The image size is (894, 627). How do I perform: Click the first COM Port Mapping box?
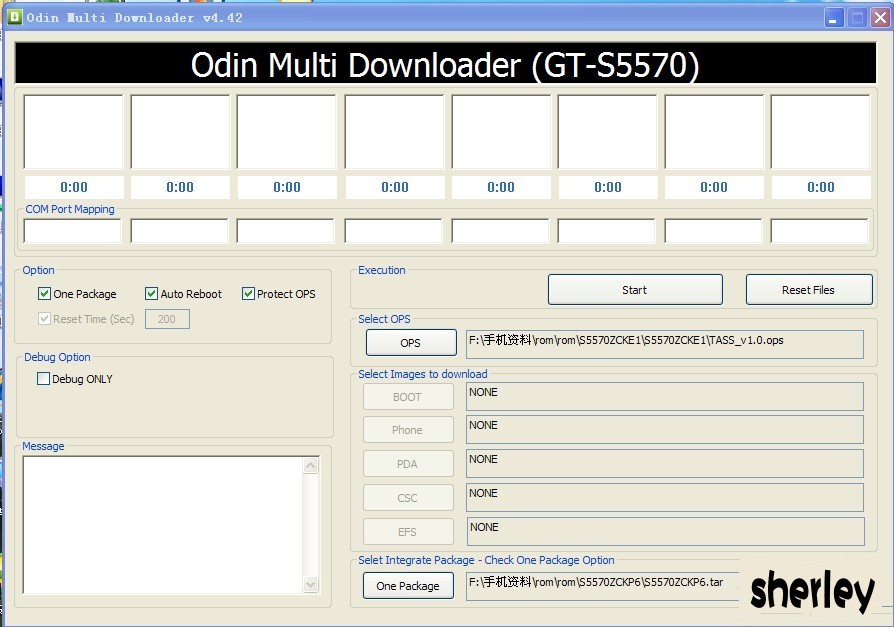click(x=73, y=231)
